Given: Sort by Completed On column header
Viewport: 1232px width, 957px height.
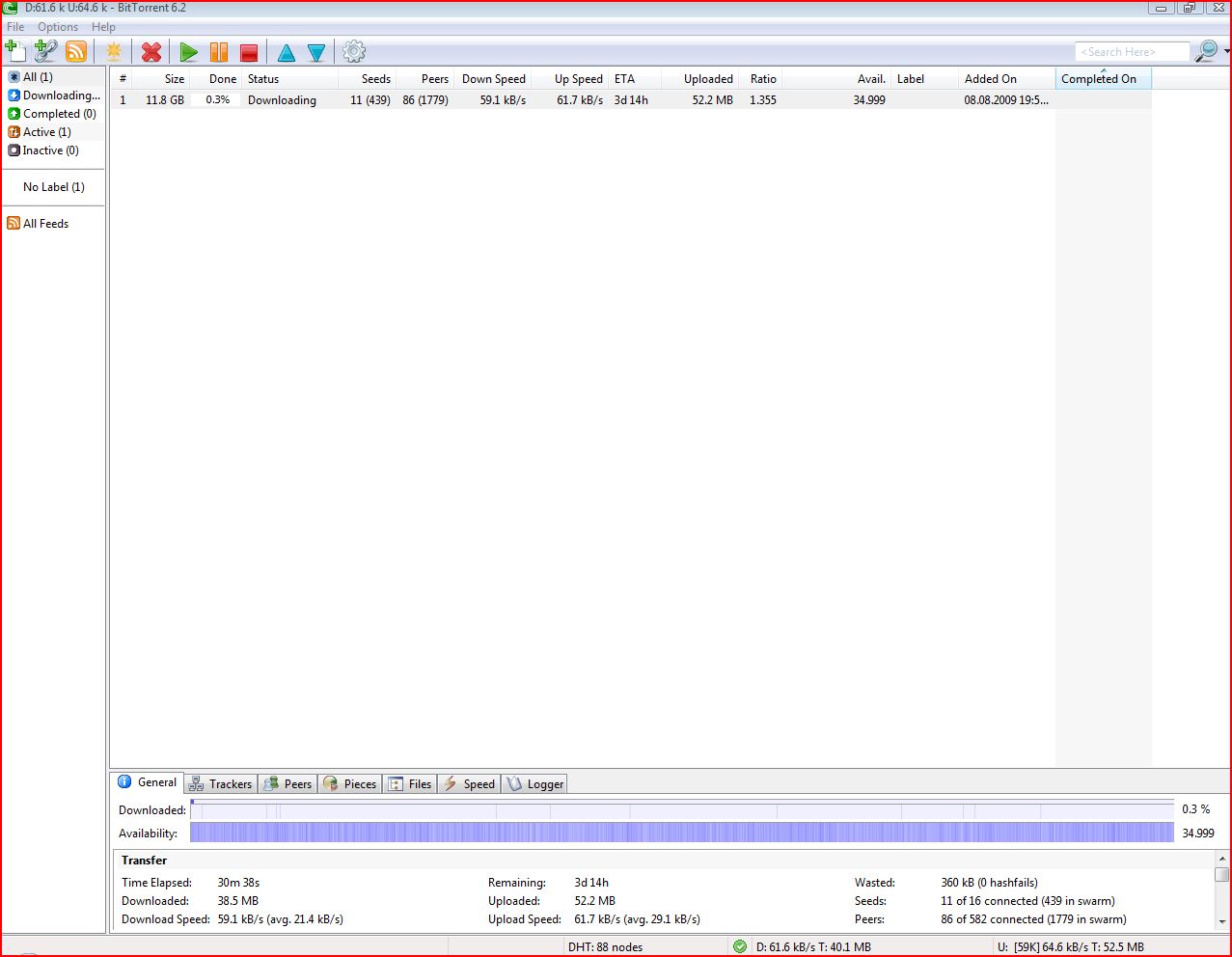Looking at the screenshot, I should pyautogui.click(x=1104, y=79).
